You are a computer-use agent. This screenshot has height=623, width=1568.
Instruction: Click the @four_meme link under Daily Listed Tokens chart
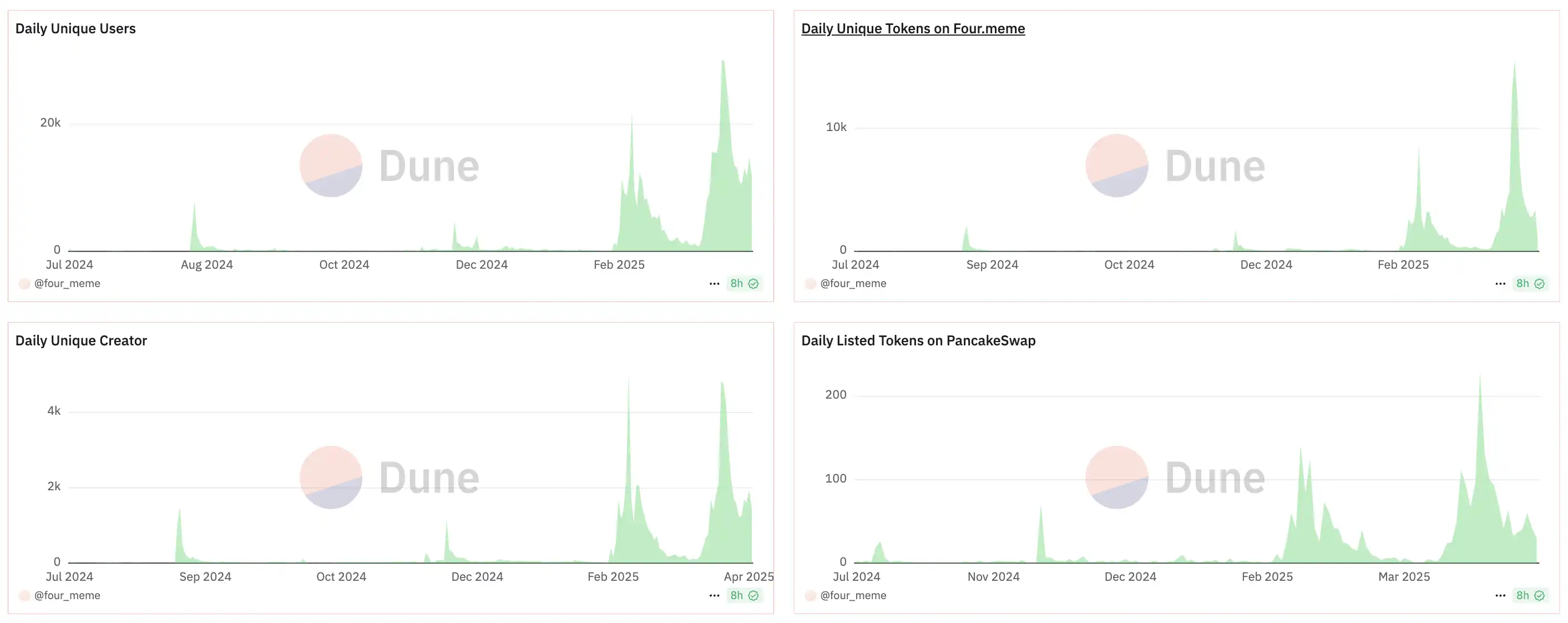click(853, 595)
